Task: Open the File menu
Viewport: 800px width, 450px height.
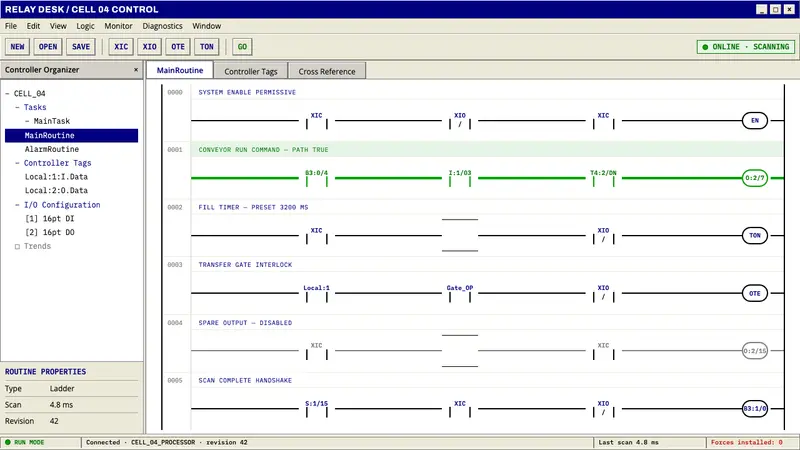Action: point(11,26)
